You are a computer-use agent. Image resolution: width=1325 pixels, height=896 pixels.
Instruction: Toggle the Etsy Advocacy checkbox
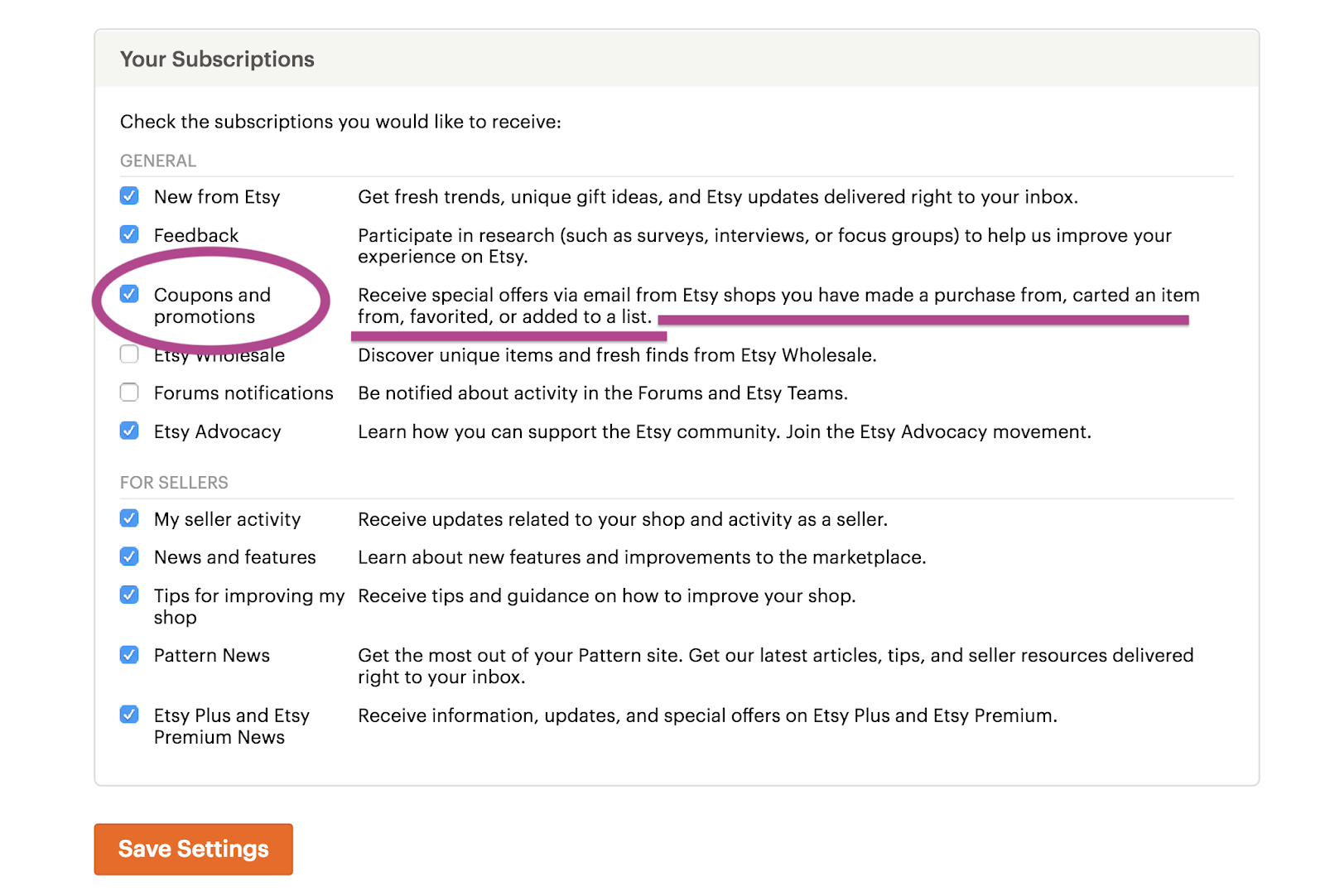pos(129,431)
